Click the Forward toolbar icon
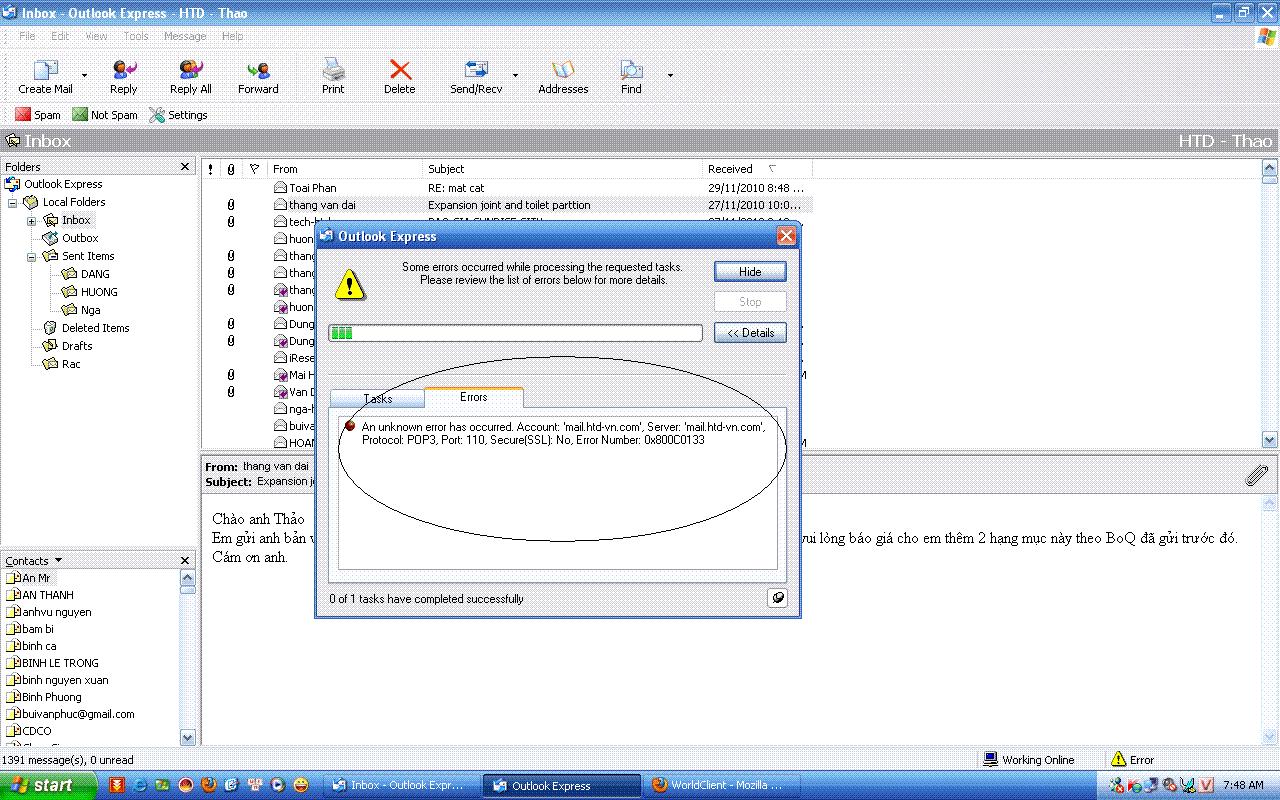This screenshot has height=800, width=1280. [258, 70]
